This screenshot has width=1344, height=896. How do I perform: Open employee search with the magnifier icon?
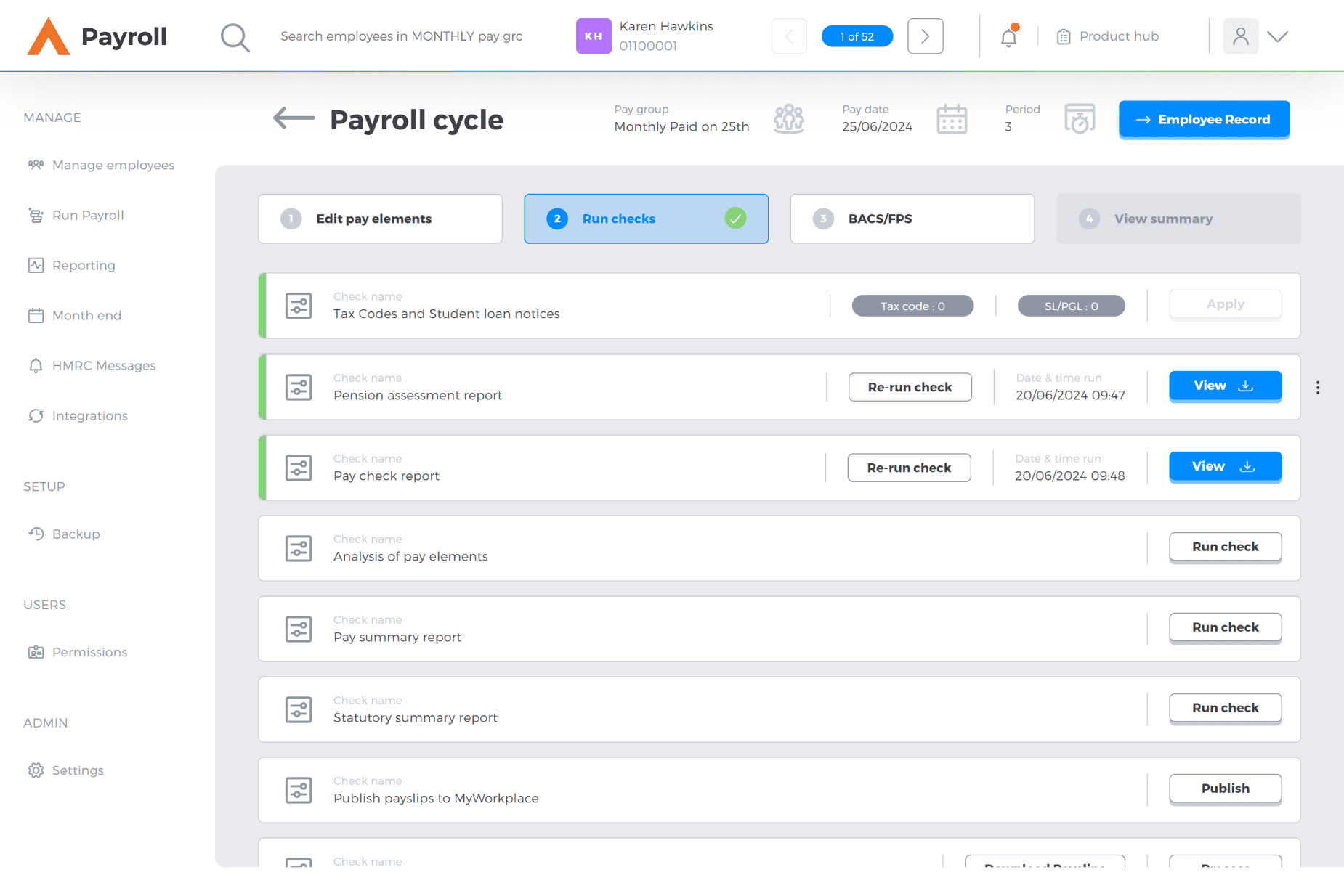tap(235, 37)
